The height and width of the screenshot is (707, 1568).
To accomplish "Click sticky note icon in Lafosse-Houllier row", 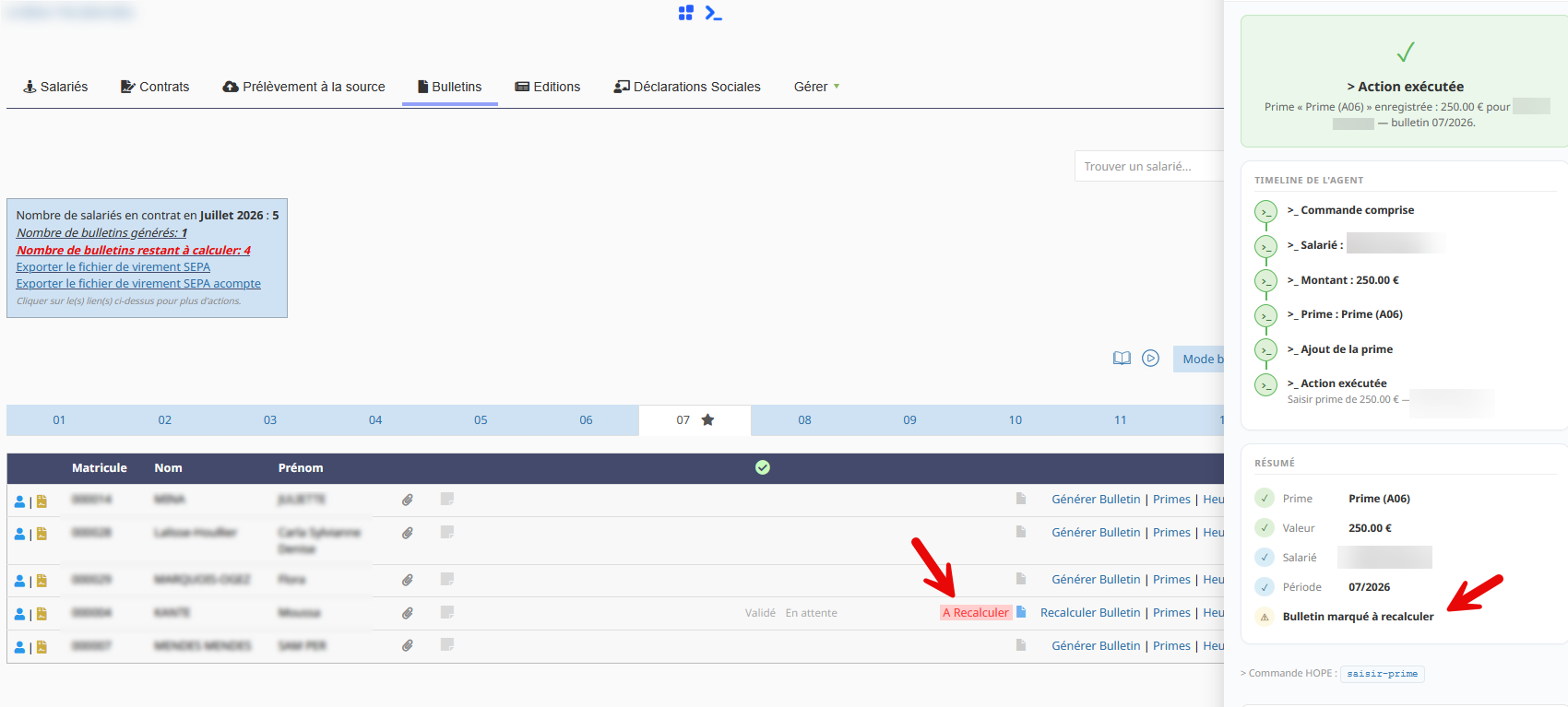I will [447, 532].
